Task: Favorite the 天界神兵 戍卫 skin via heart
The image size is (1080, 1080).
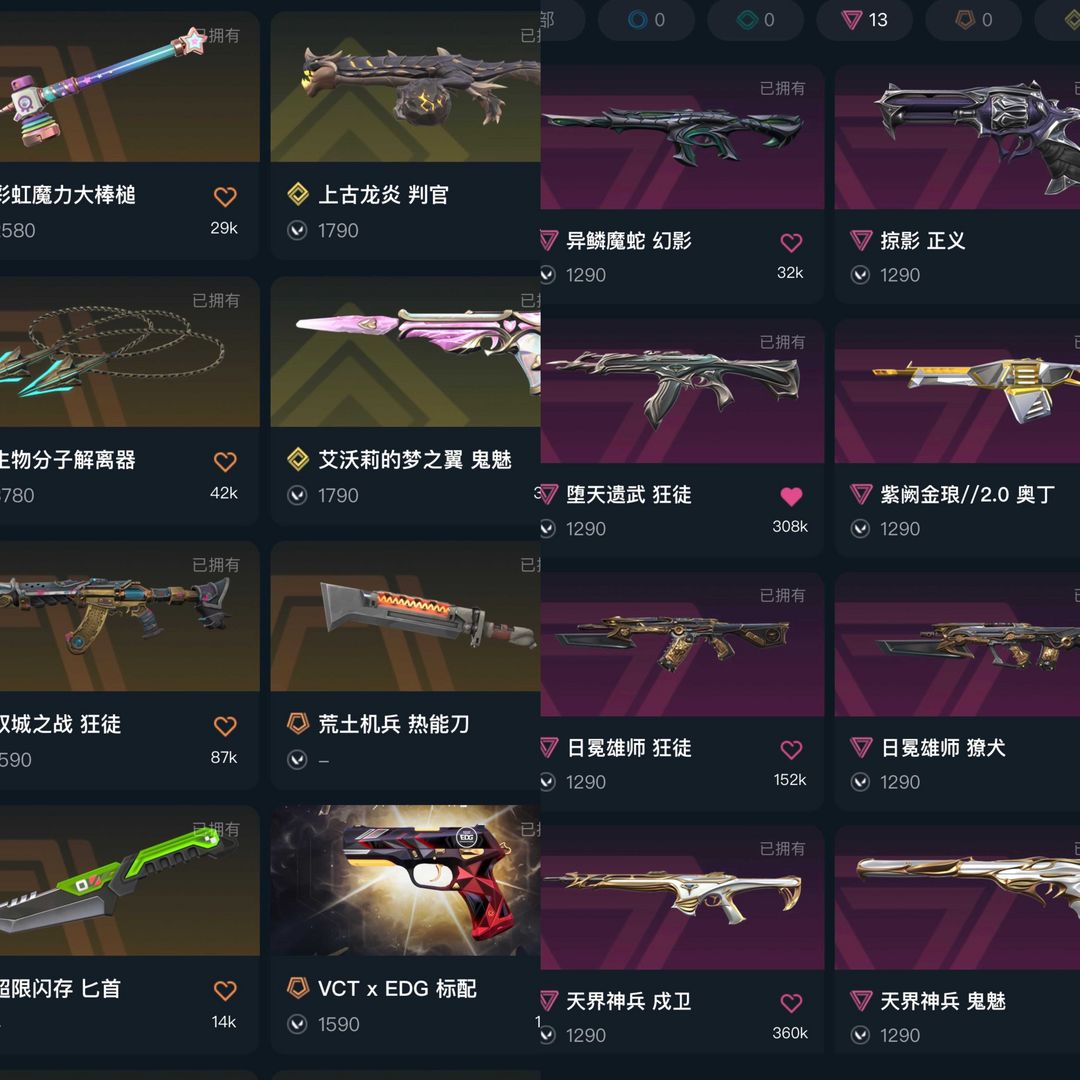Action: [791, 1003]
